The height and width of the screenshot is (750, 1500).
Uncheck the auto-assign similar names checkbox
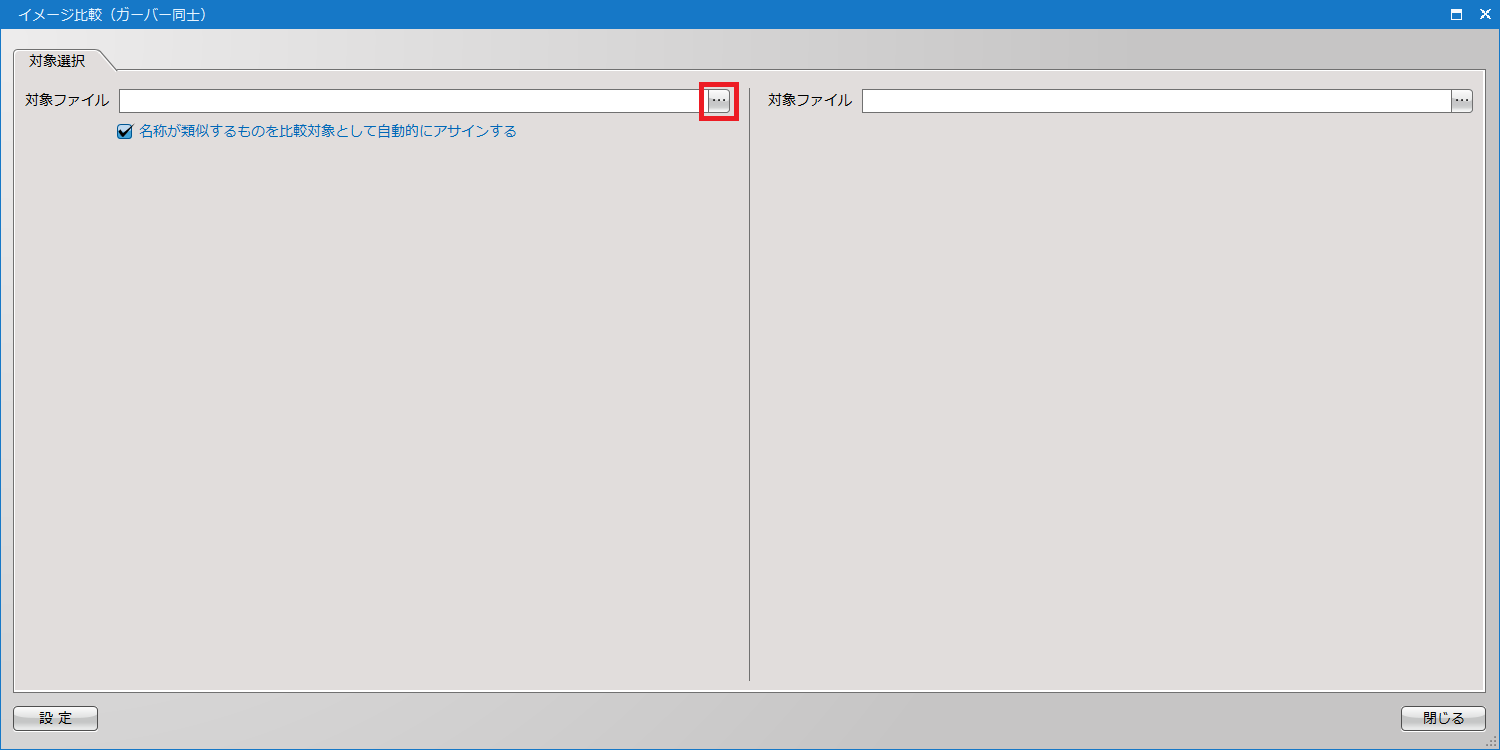(x=125, y=131)
